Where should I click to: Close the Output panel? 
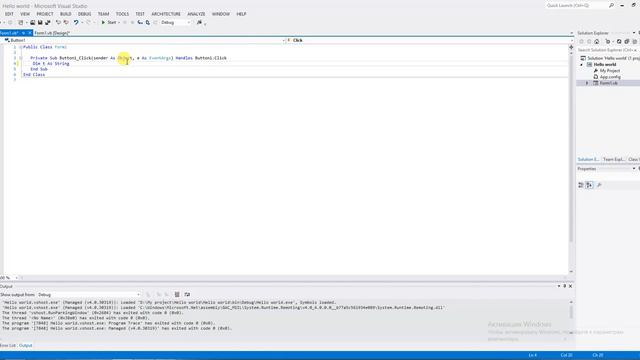pos(570,286)
